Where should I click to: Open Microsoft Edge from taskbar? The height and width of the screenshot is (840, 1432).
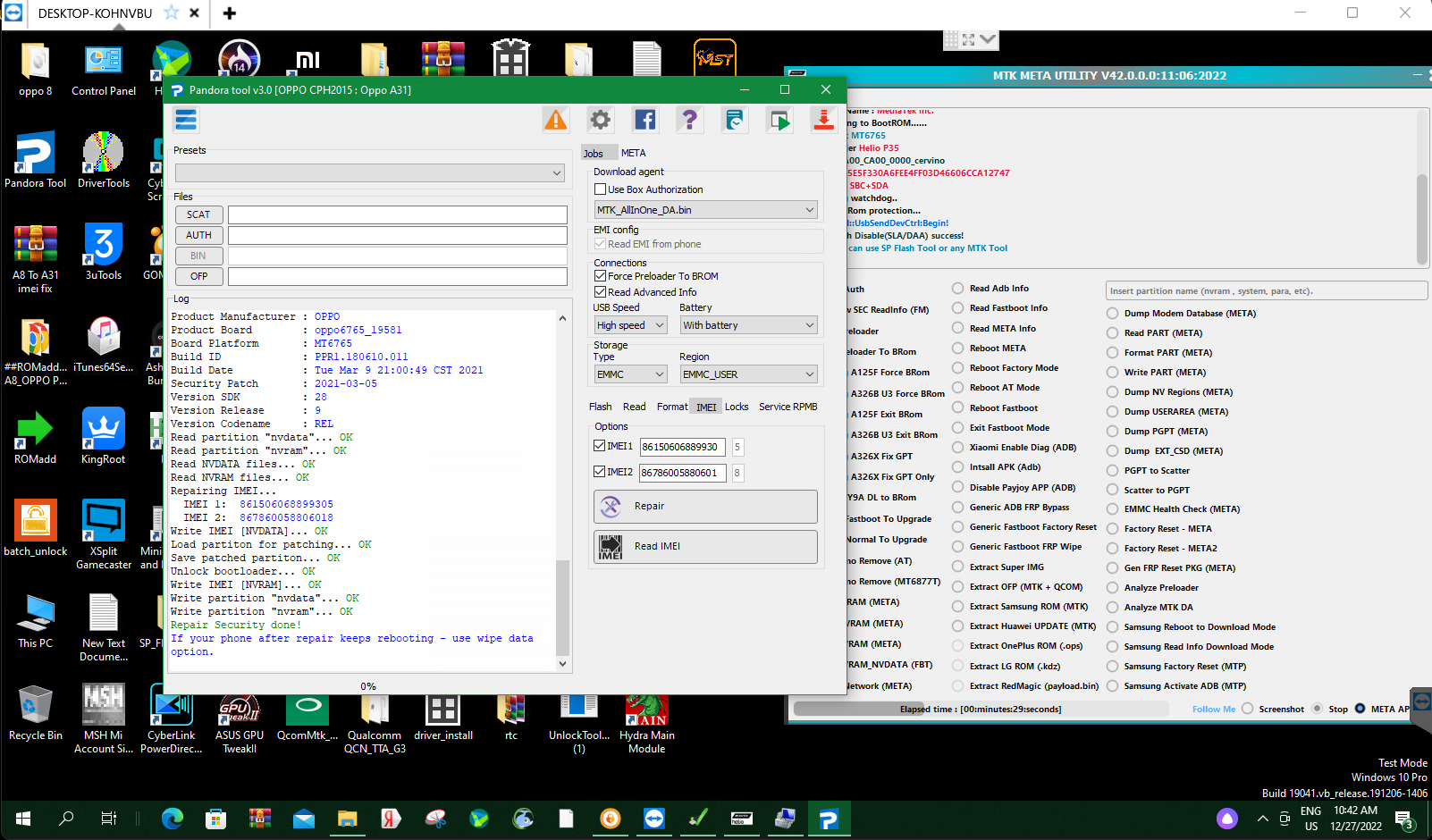pyautogui.click(x=173, y=818)
